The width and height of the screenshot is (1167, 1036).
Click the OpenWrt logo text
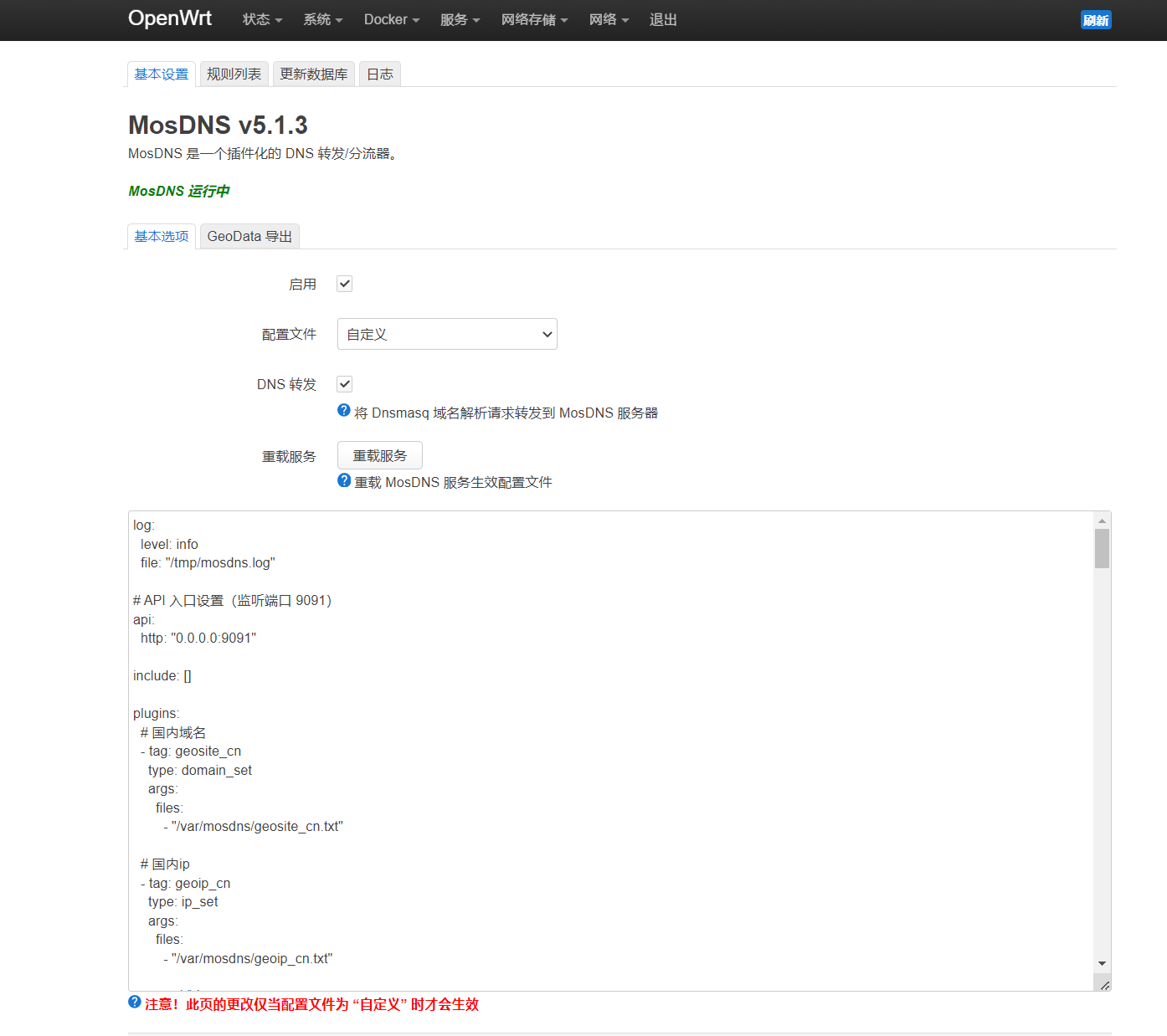(x=170, y=18)
